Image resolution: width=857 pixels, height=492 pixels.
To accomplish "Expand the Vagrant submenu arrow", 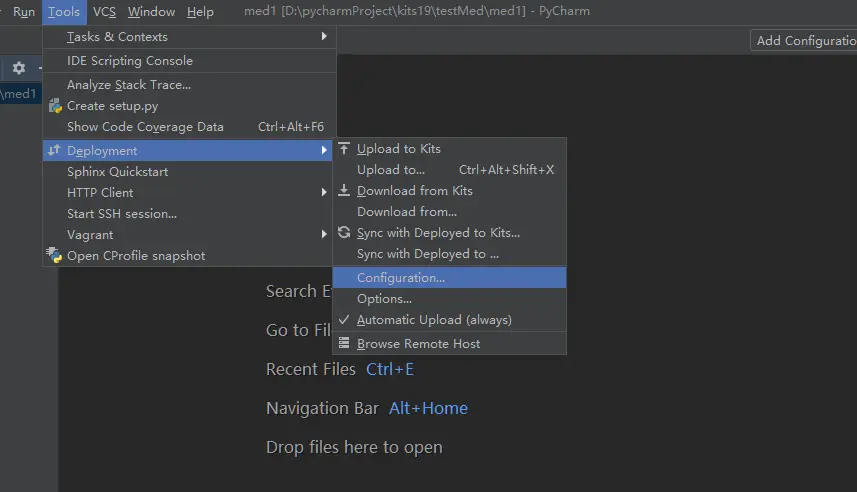I will click(324, 234).
